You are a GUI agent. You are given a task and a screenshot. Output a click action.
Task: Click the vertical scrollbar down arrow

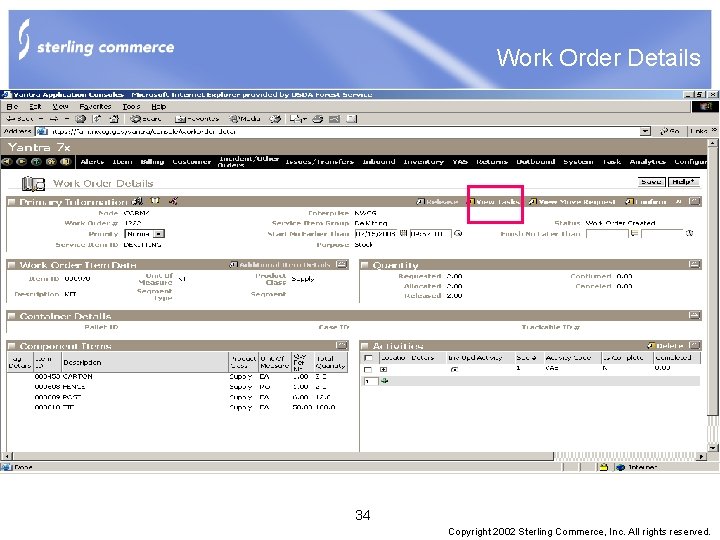[x=712, y=448]
